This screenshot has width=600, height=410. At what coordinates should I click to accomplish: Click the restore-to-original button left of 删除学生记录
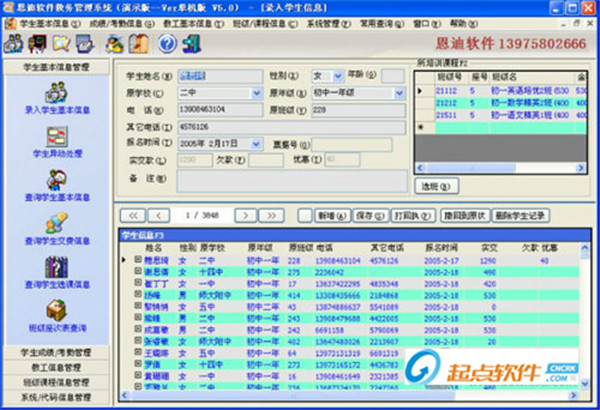click(x=465, y=216)
